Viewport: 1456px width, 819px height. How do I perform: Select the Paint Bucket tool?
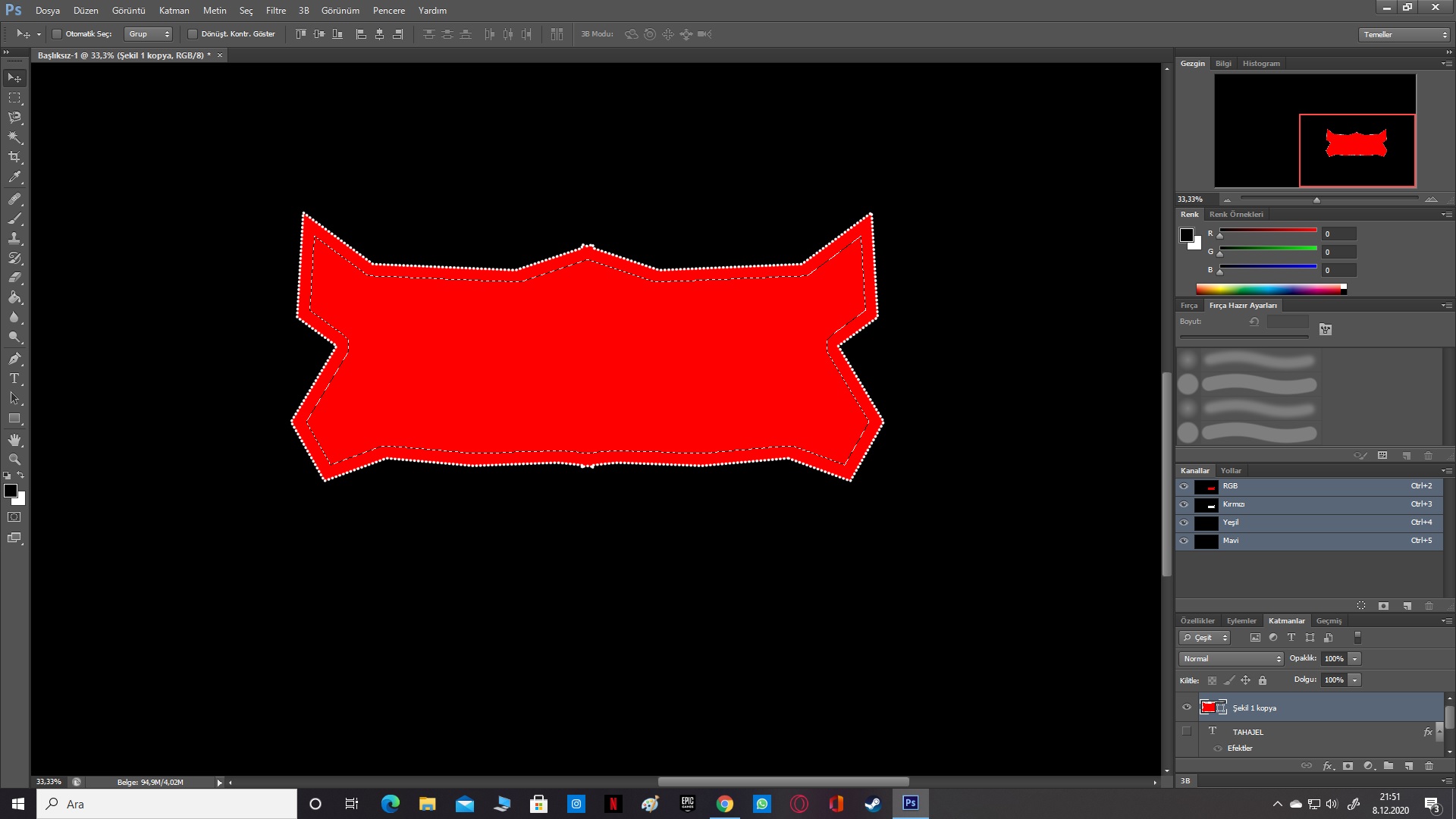pos(14,297)
